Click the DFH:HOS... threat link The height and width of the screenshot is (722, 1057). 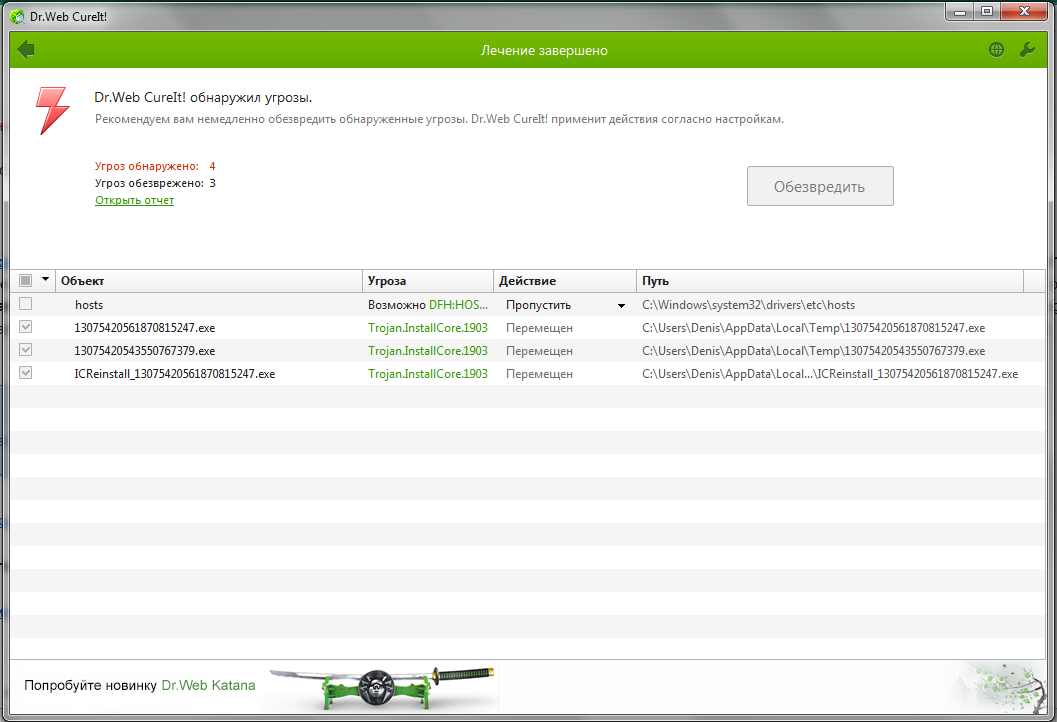458,305
